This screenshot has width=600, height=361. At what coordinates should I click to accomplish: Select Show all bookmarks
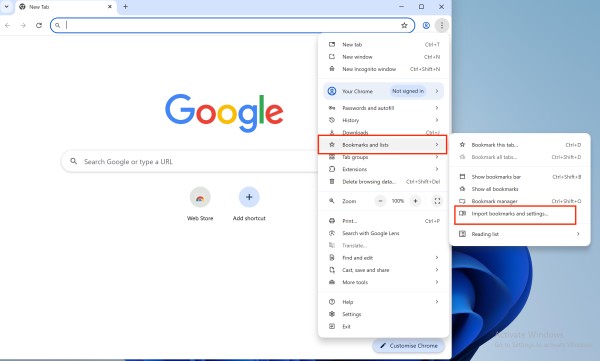pyautogui.click(x=520, y=189)
